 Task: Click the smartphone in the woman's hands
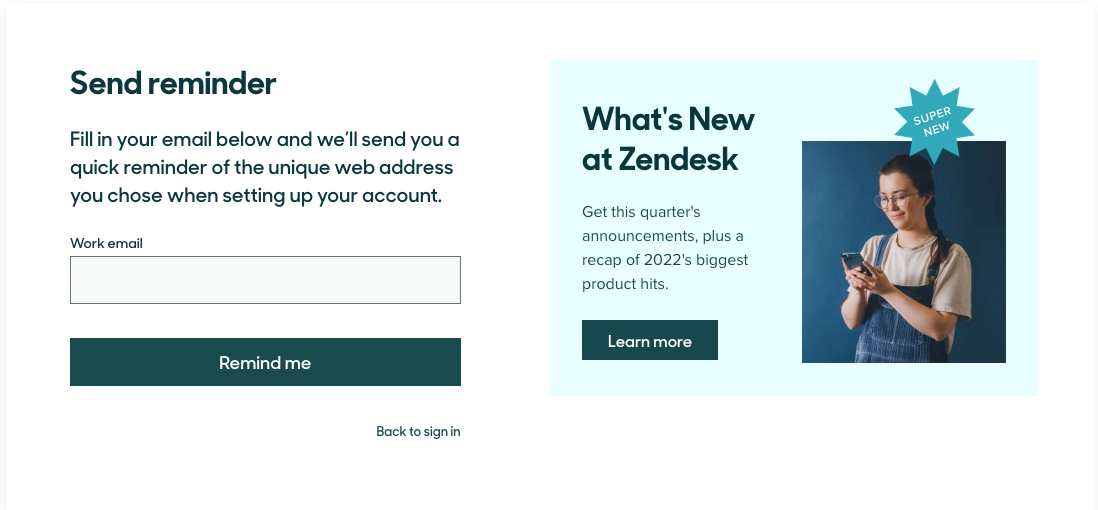tap(853, 263)
